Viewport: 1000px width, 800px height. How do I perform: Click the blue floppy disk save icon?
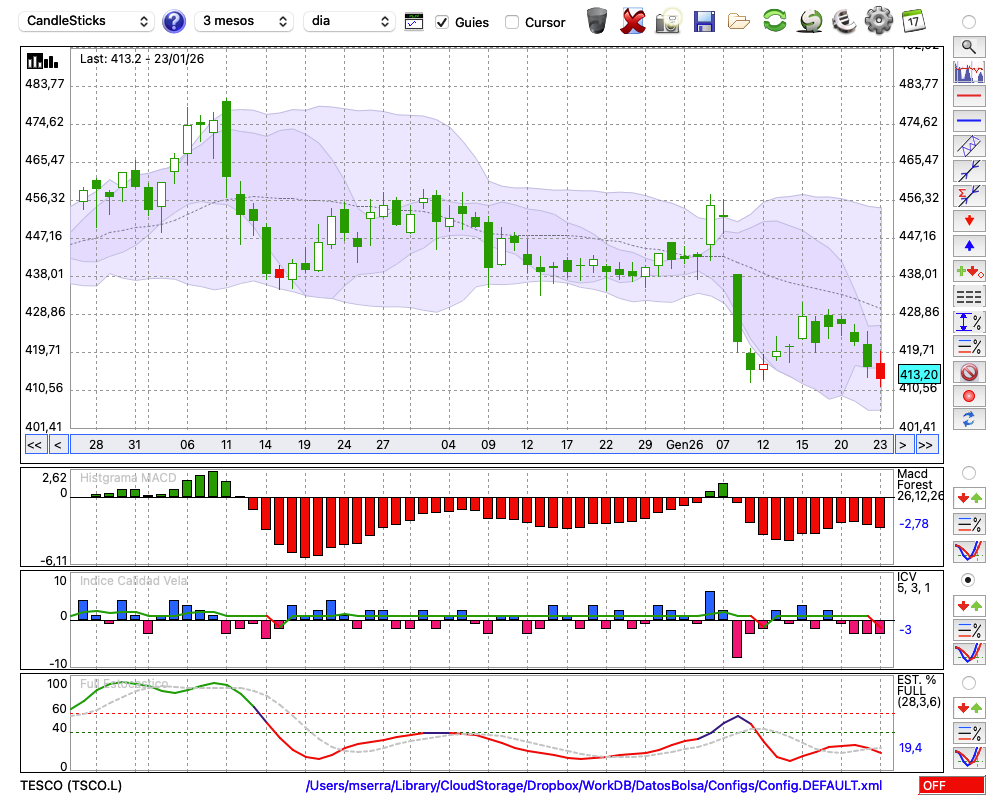click(x=704, y=21)
